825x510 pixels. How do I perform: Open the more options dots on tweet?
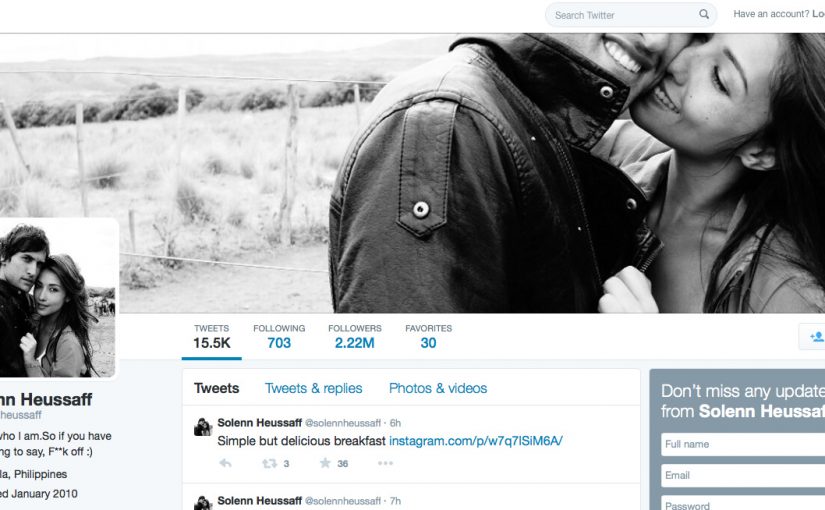385,463
